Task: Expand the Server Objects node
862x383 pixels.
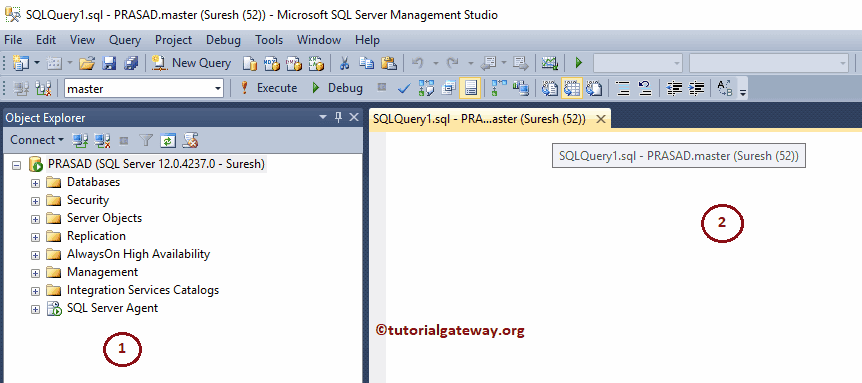Action: 36,219
